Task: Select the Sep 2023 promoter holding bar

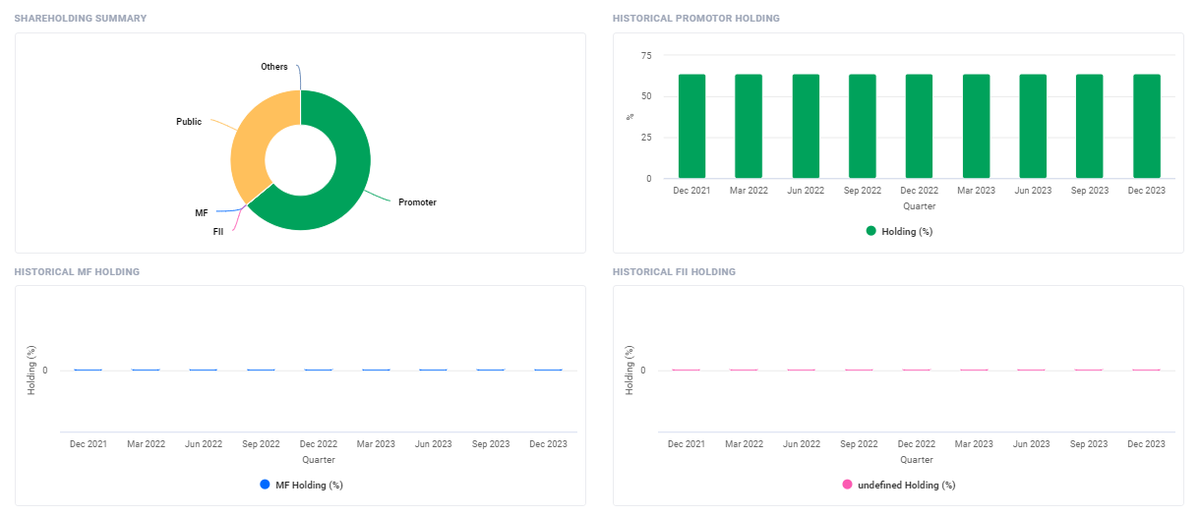Action: tap(1090, 126)
